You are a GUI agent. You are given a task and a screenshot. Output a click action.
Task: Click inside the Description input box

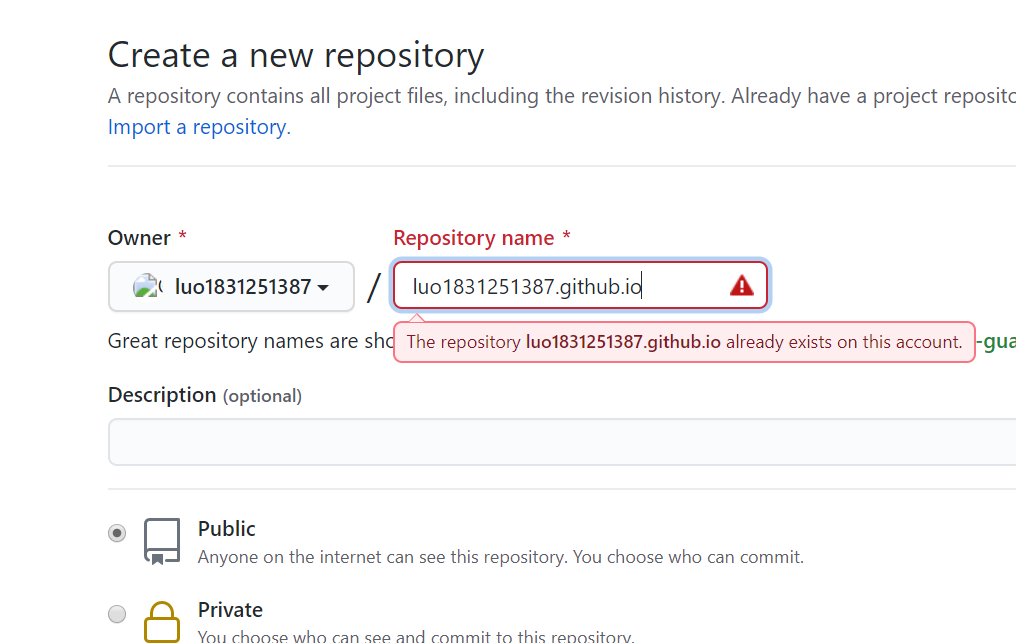[562, 442]
